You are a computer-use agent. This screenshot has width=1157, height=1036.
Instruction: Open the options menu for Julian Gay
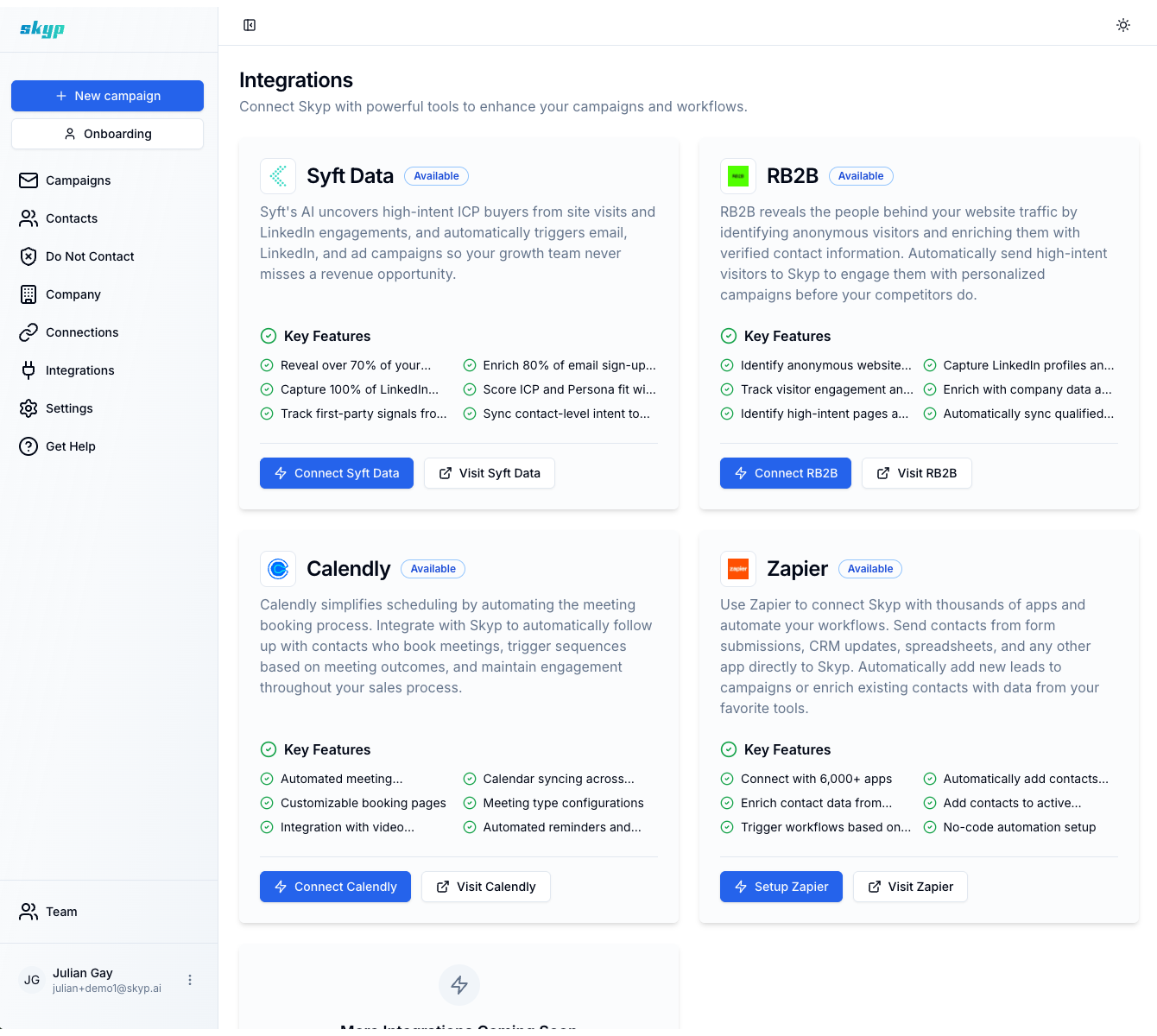point(190,980)
